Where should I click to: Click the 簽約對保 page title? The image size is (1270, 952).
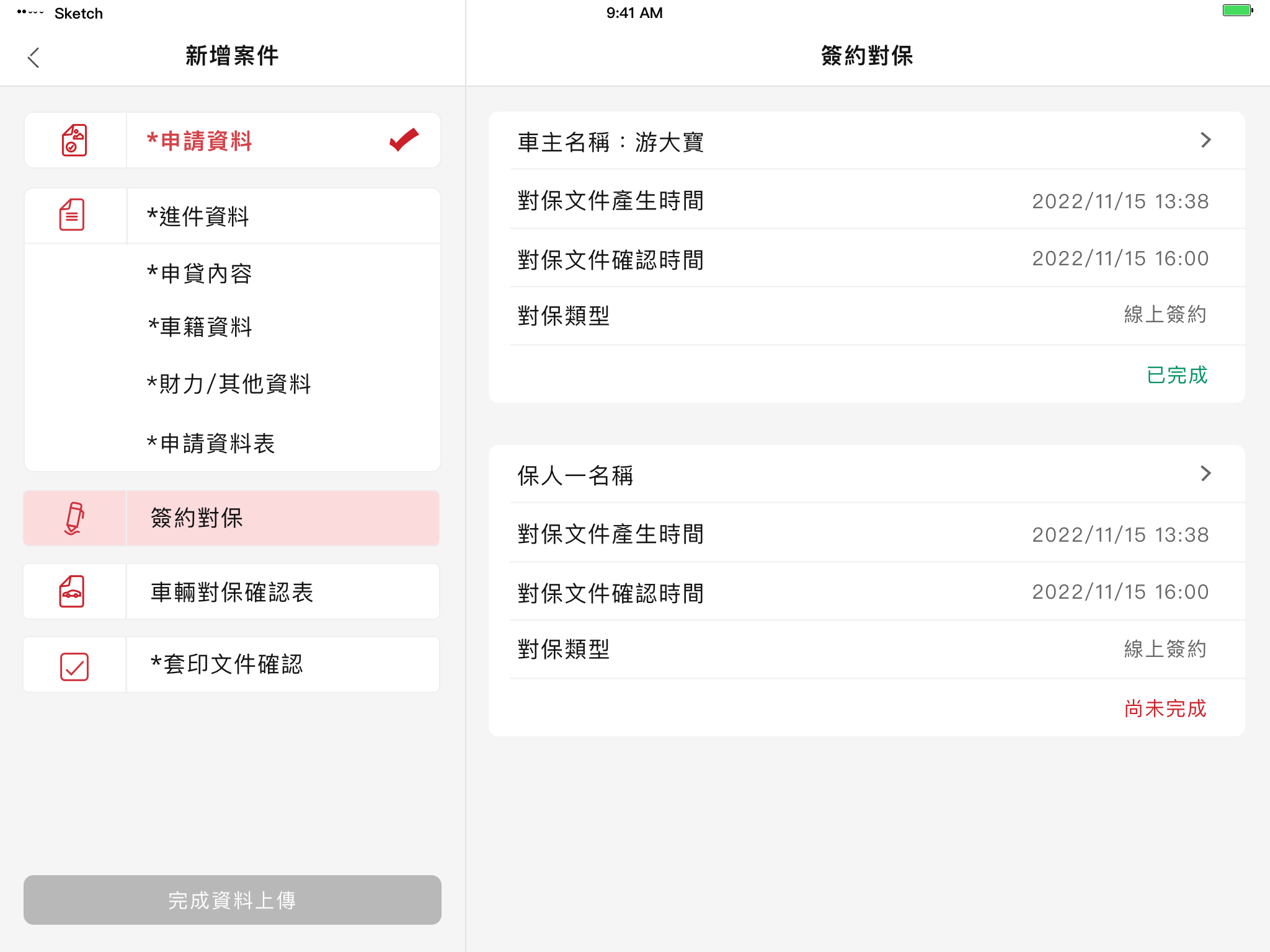pyautogui.click(x=867, y=56)
